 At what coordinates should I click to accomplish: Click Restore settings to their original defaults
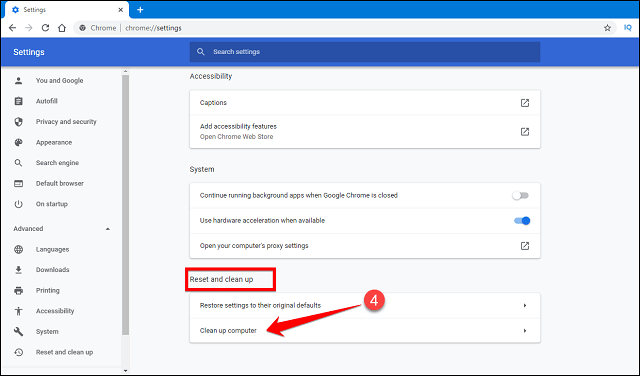(365, 305)
